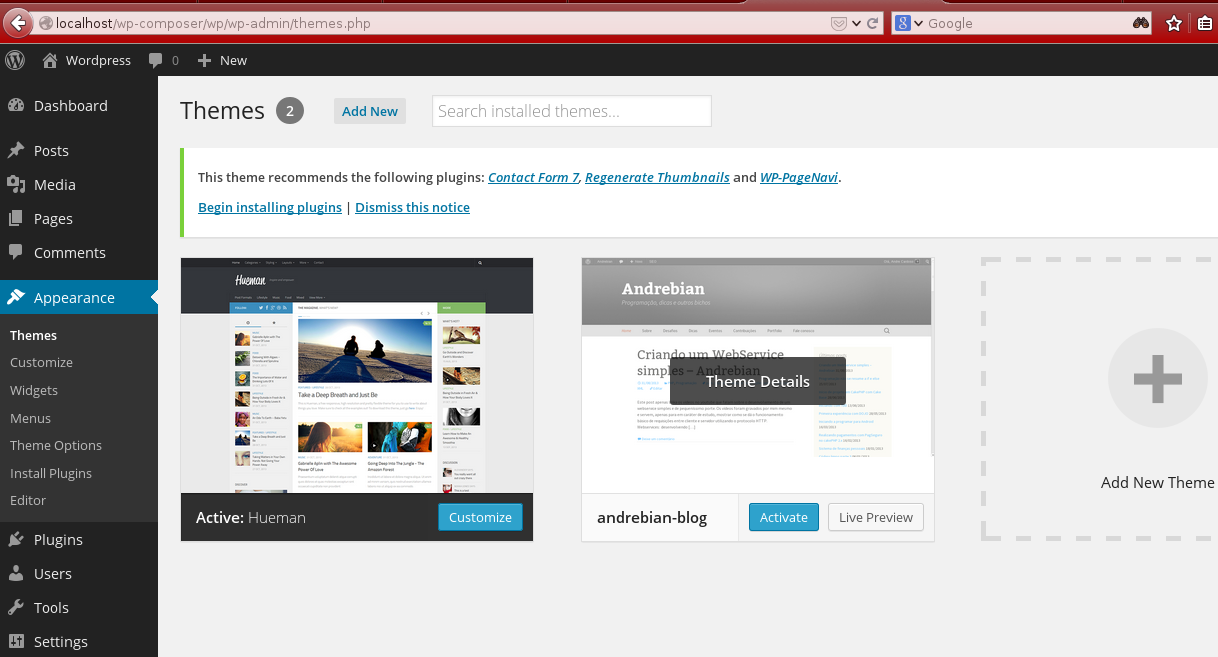
Task: Open the WP-PageNavi plugin link
Action: 799,177
